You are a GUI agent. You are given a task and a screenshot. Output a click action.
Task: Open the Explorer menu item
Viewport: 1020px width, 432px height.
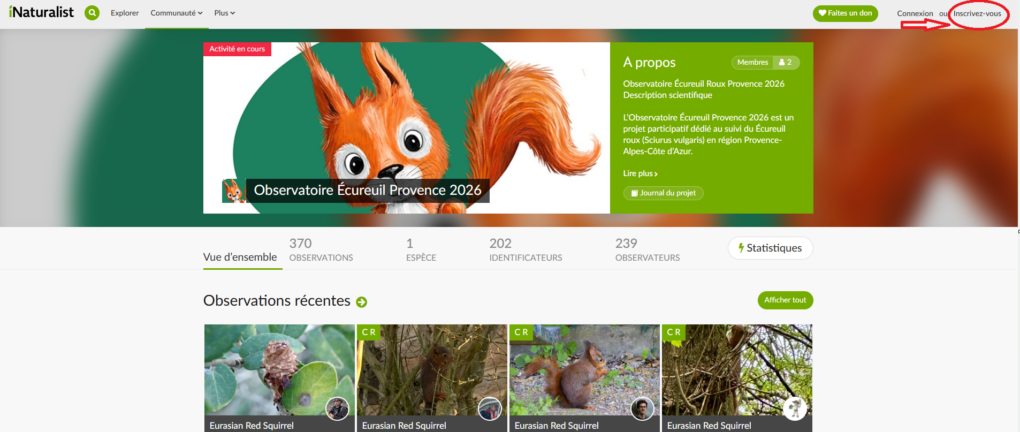[x=125, y=13]
